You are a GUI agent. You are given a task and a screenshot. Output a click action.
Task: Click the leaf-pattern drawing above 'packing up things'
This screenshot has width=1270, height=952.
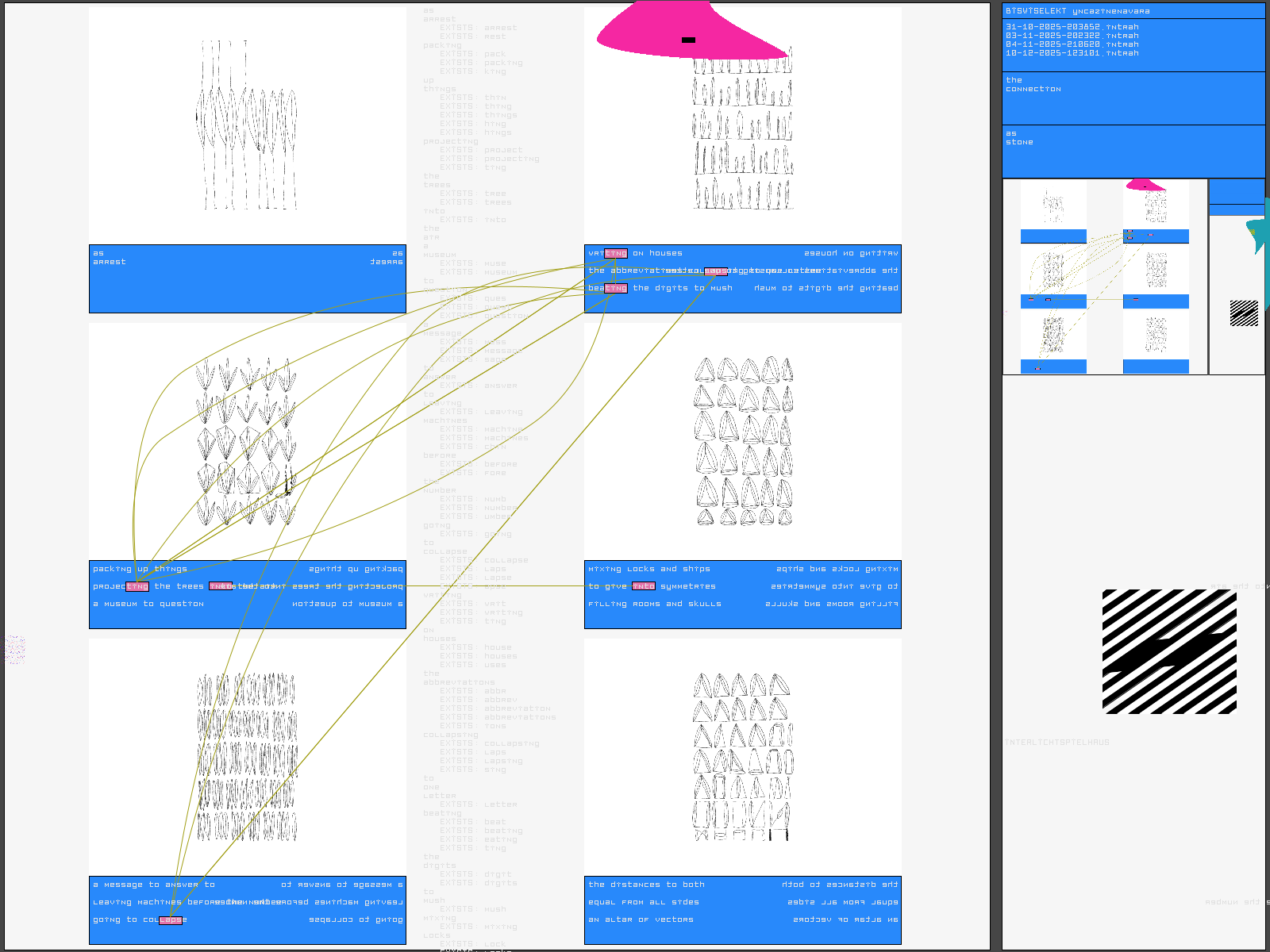(247, 441)
